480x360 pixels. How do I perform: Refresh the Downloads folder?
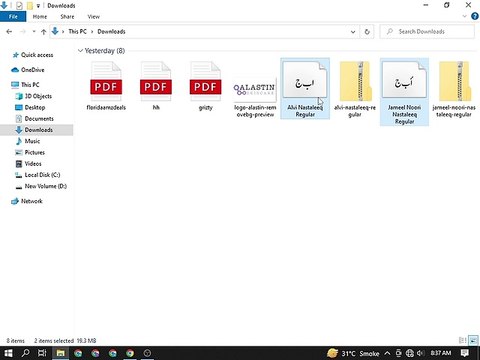coord(367,32)
